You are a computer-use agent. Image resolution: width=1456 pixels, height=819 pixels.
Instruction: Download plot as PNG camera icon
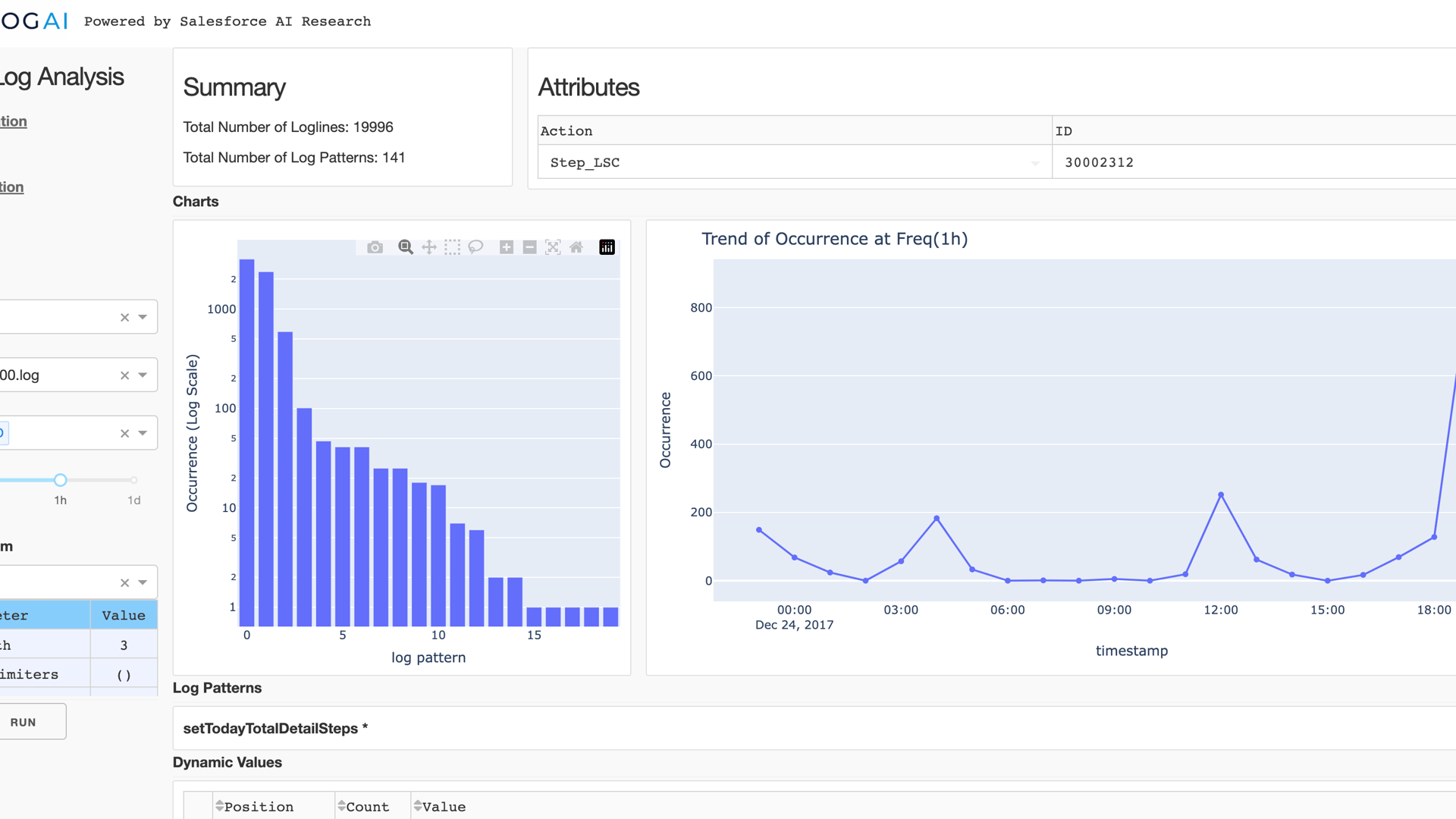point(375,247)
